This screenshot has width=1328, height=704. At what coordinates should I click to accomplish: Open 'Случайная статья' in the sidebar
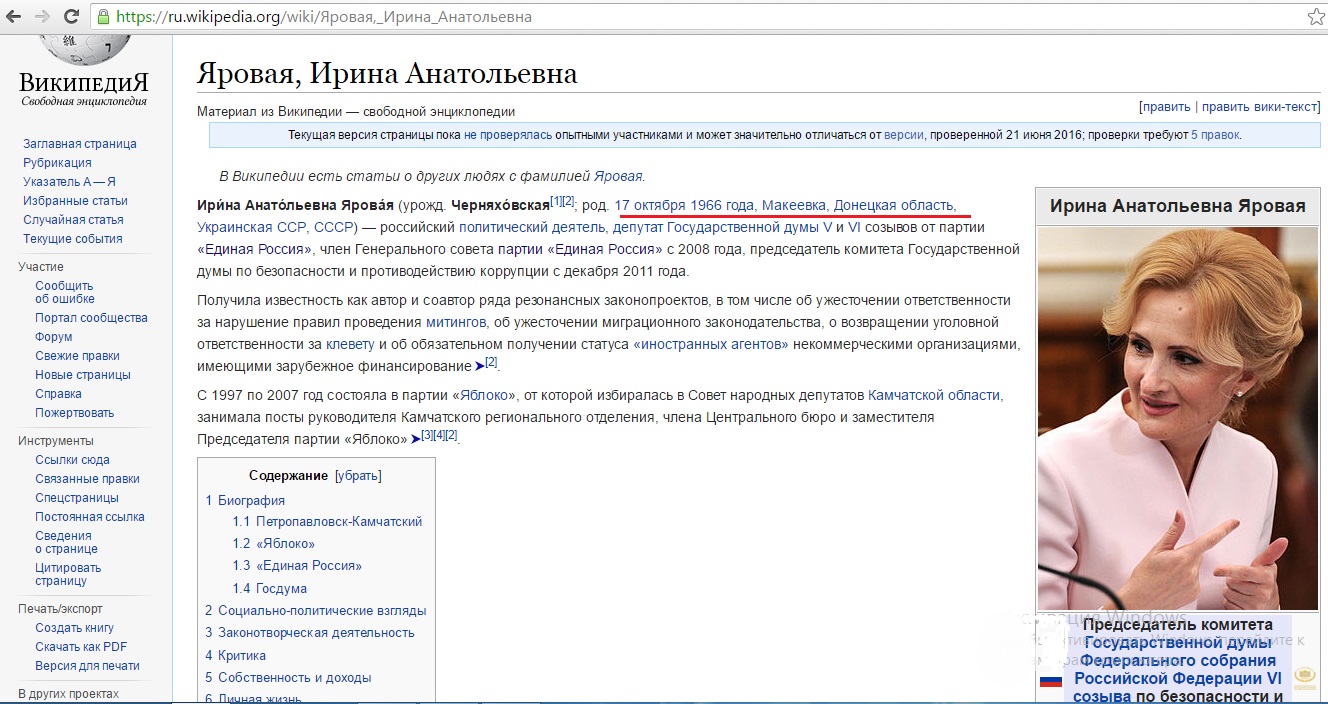pyautogui.click(x=73, y=220)
